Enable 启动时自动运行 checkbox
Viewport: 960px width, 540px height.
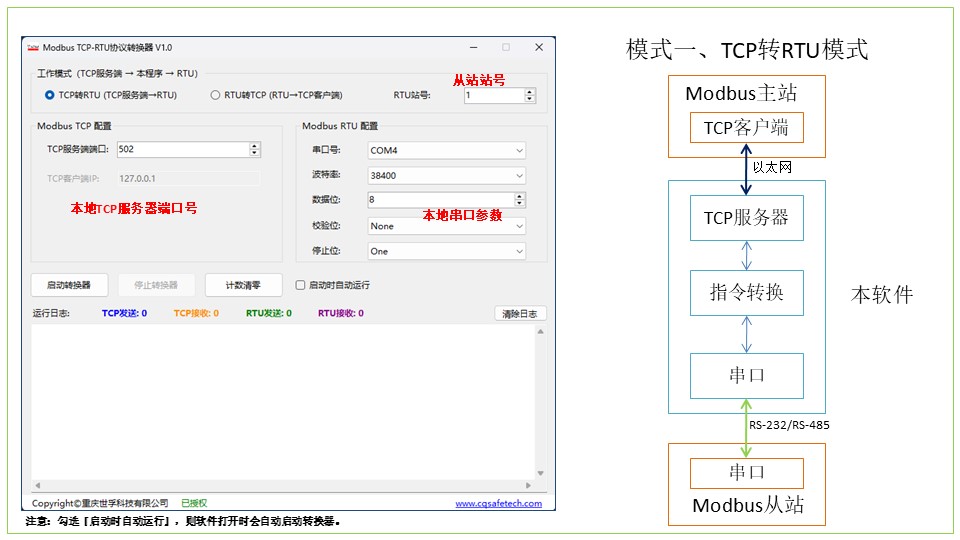coord(301,285)
